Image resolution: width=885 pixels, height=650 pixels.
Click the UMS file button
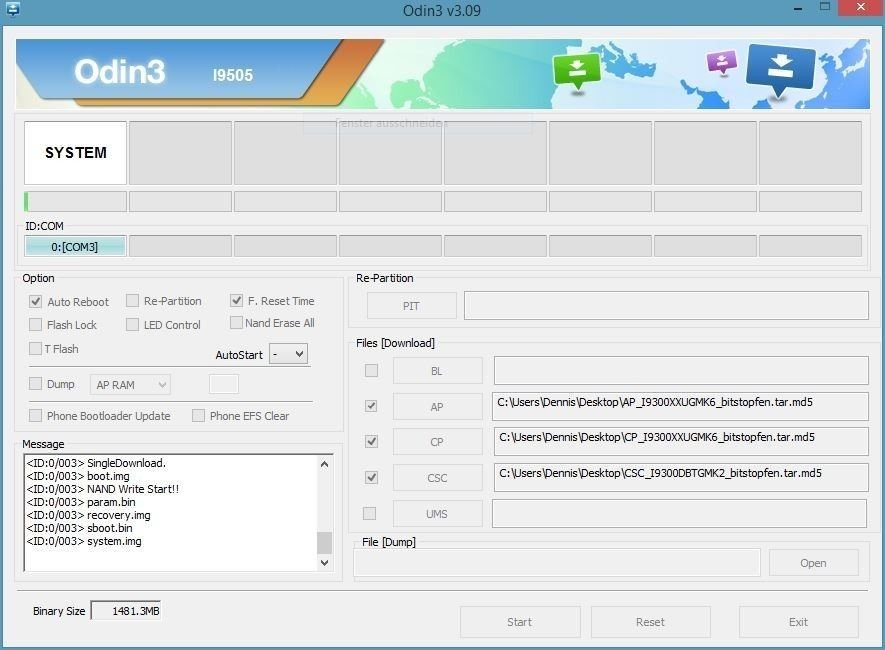[437, 514]
